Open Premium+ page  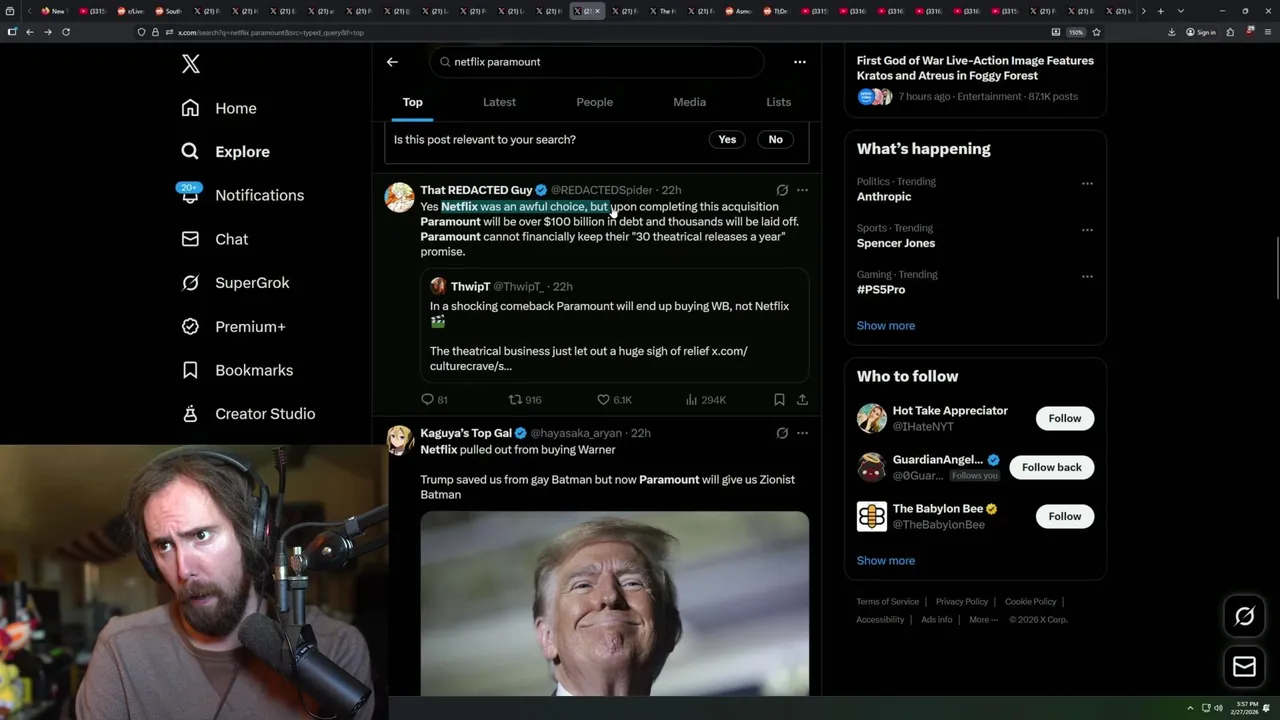click(233, 327)
